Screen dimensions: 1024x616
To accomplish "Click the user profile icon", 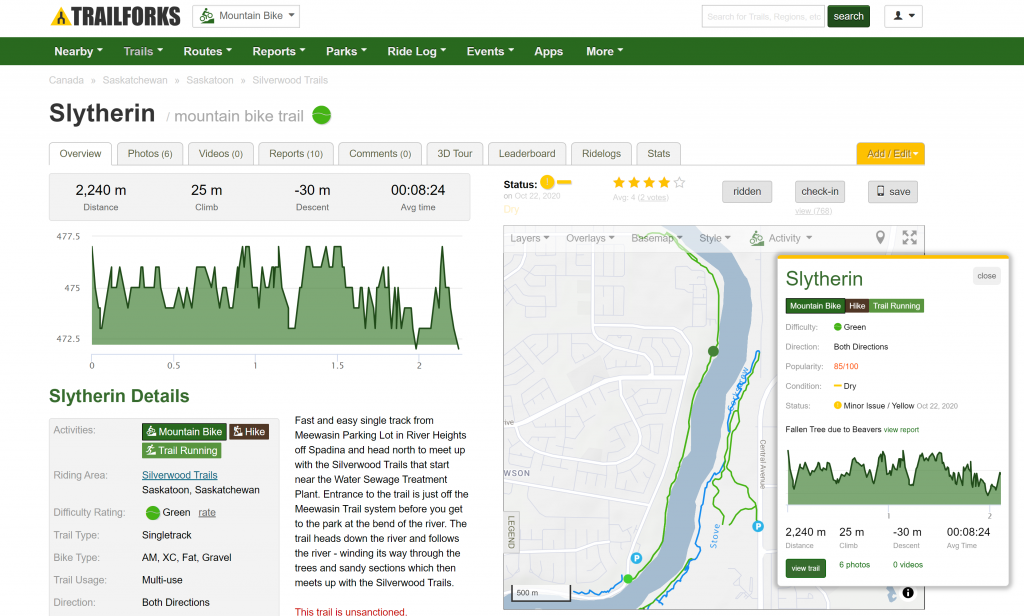I will pos(903,16).
